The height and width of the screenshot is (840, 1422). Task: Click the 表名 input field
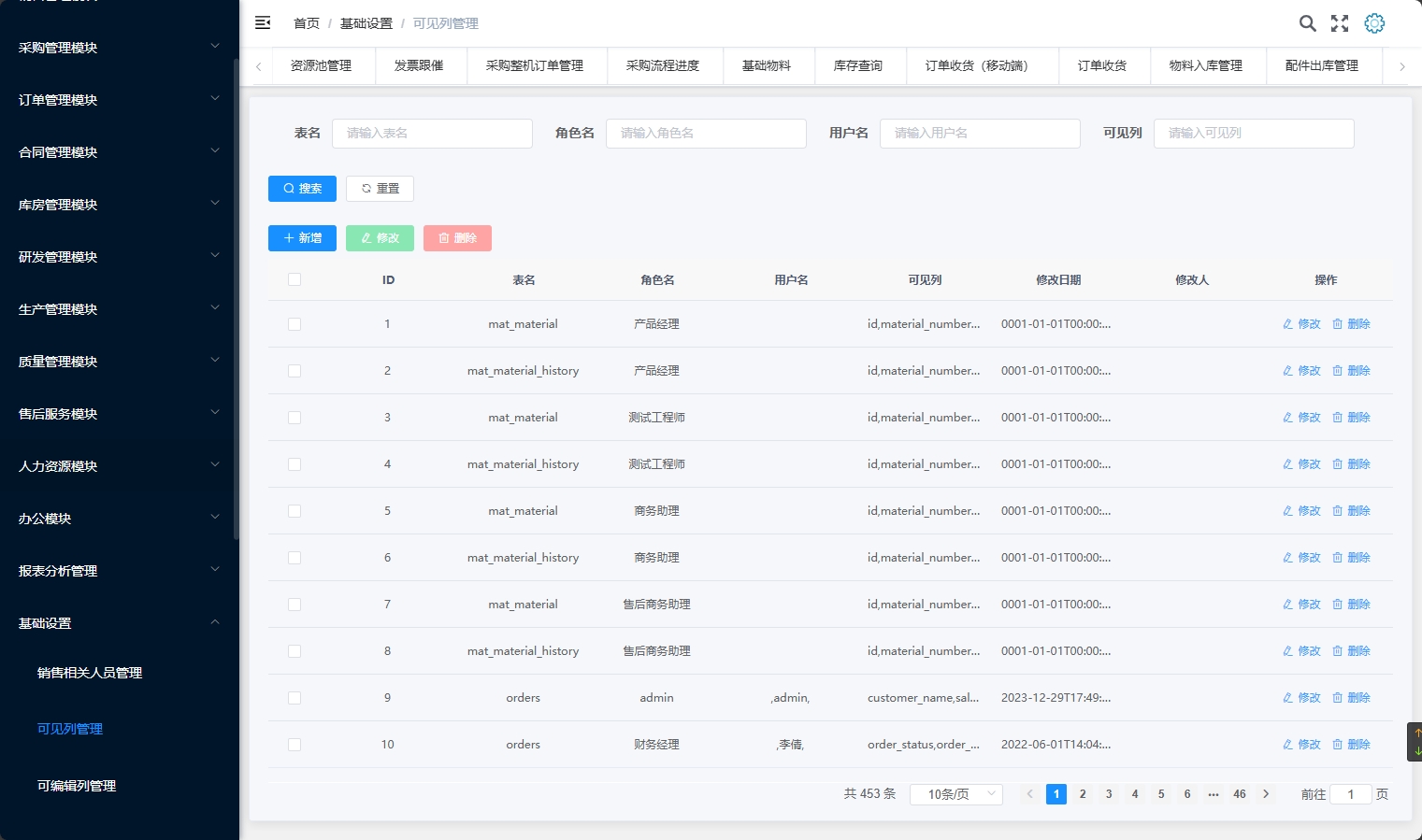click(x=432, y=134)
